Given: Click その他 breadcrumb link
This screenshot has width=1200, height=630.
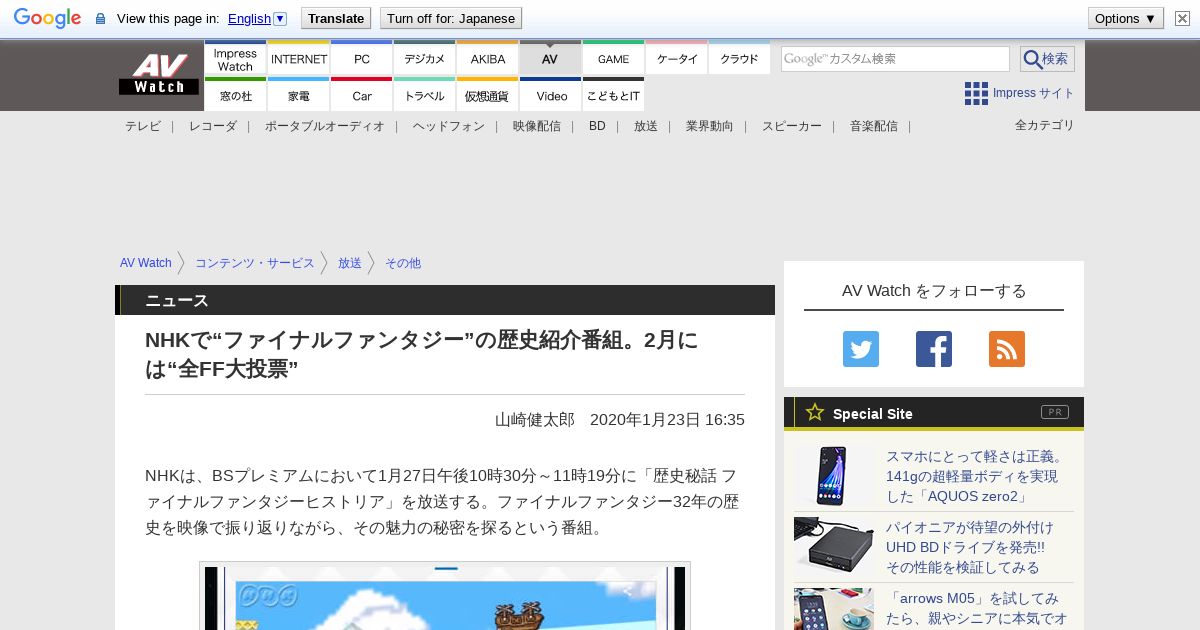Looking at the screenshot, I should click(402, 263).
